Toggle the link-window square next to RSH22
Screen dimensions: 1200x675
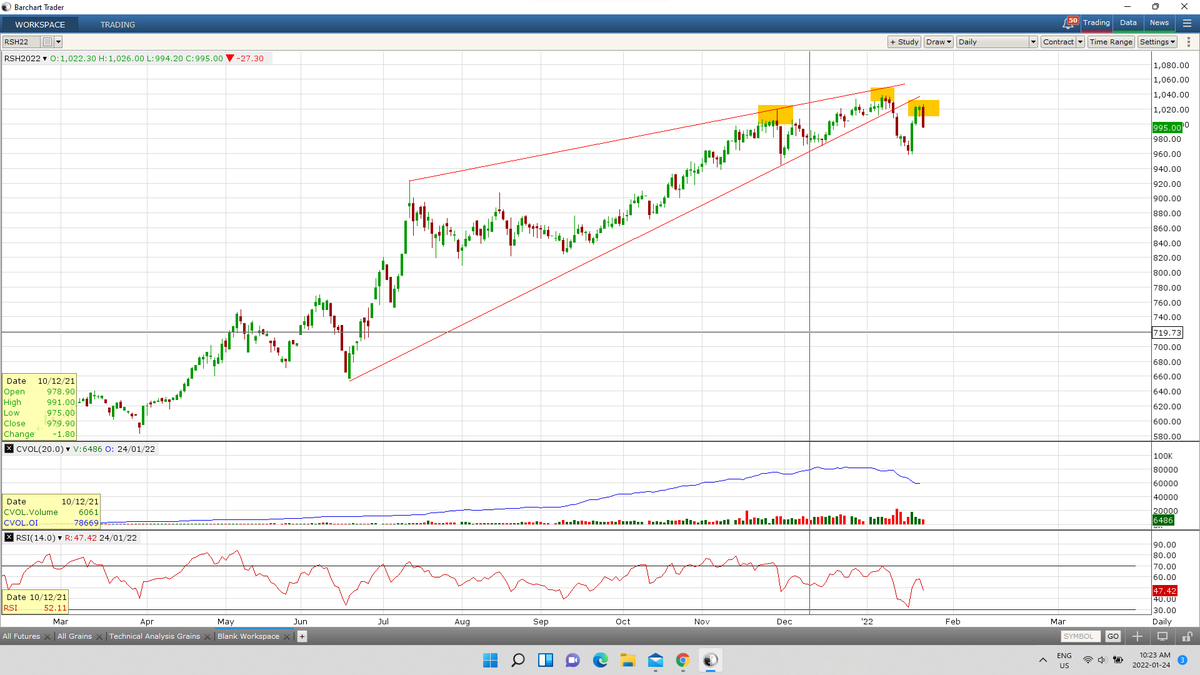47,42
